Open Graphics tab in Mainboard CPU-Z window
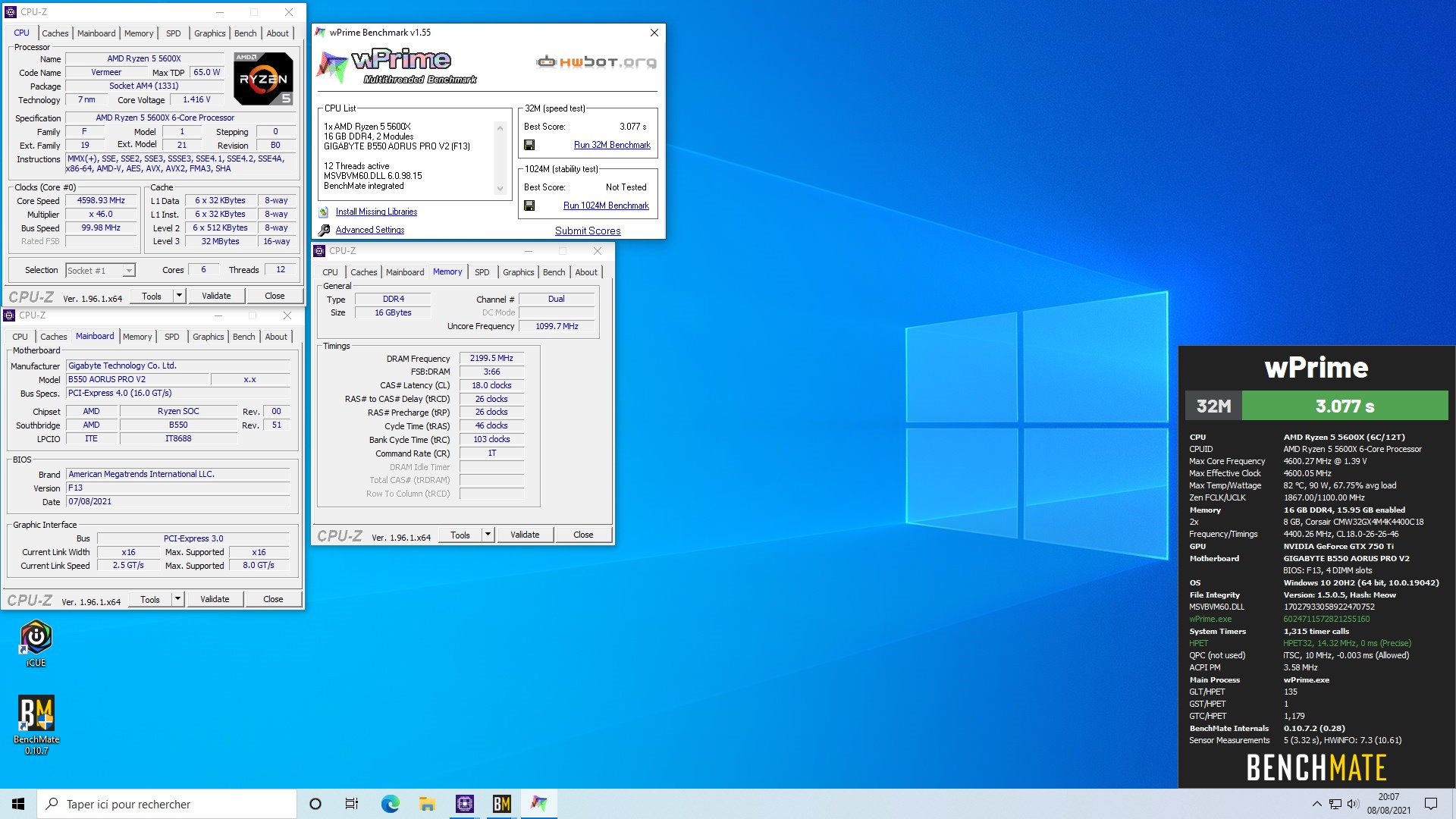1456x819 pixels. (209, 337)
